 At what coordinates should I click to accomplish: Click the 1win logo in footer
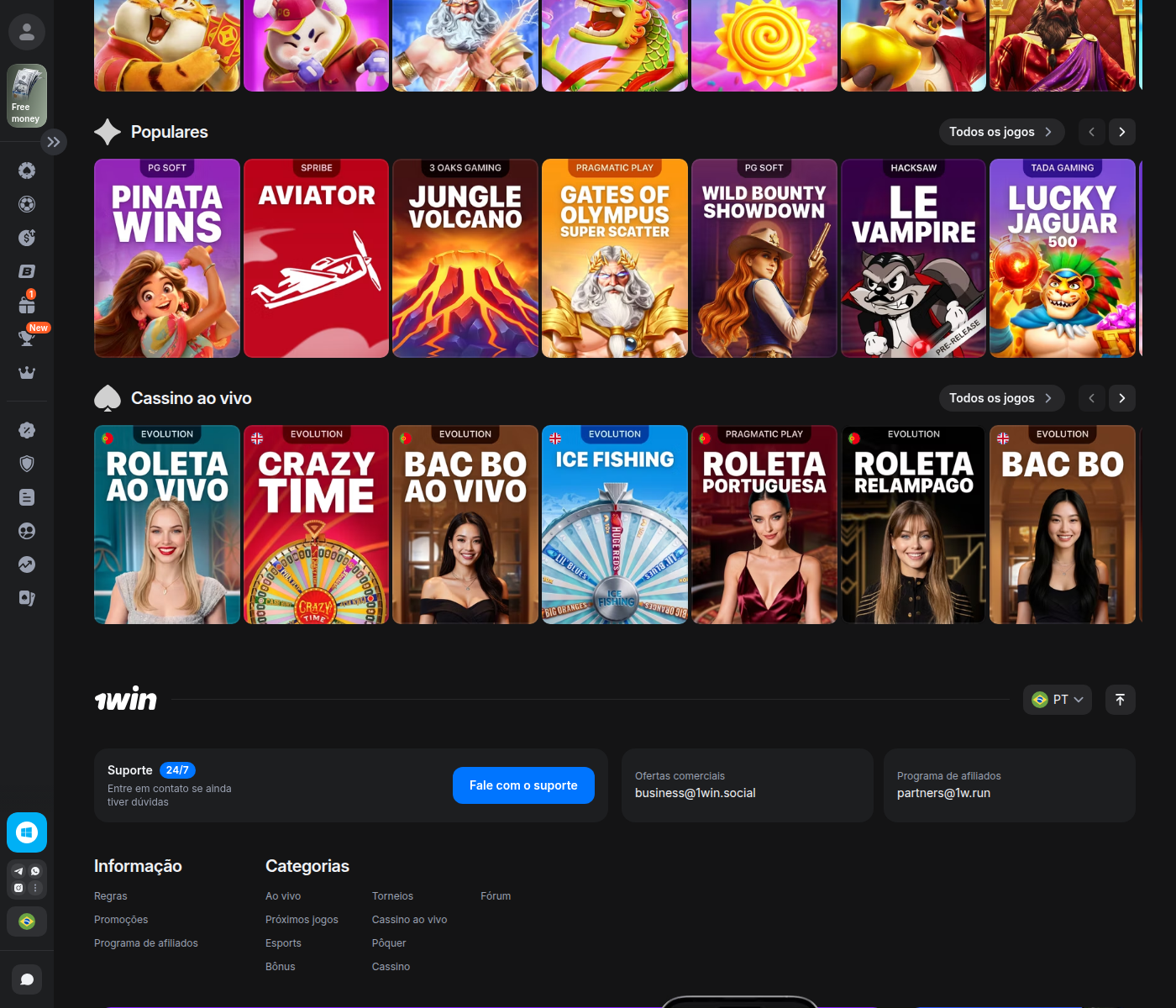click(126, 699)
